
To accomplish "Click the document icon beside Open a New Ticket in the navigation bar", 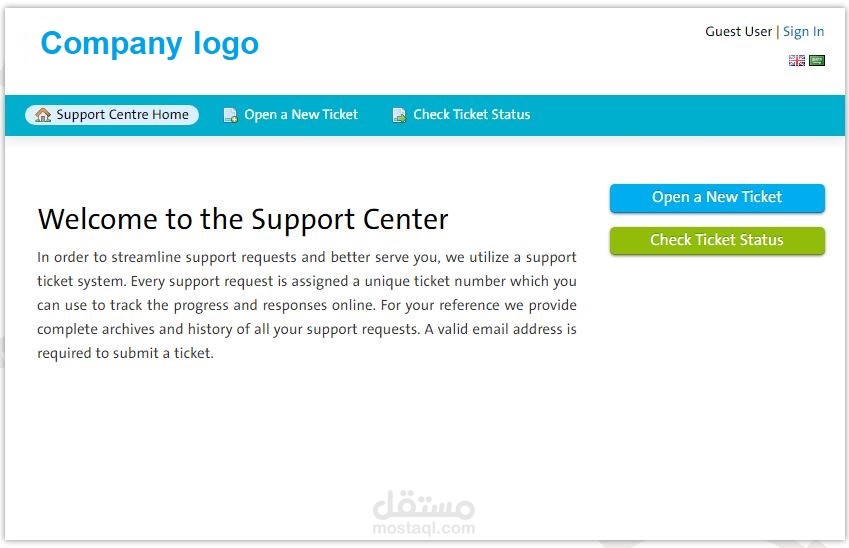I will pos(231,115).
